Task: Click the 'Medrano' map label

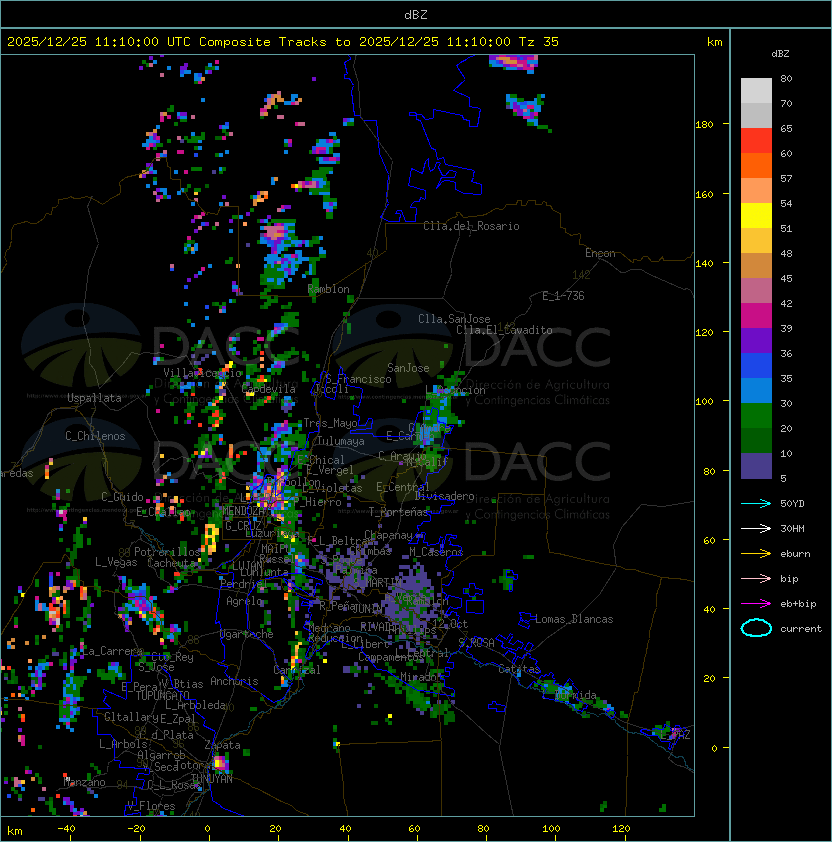Action: tap(329, 628)
